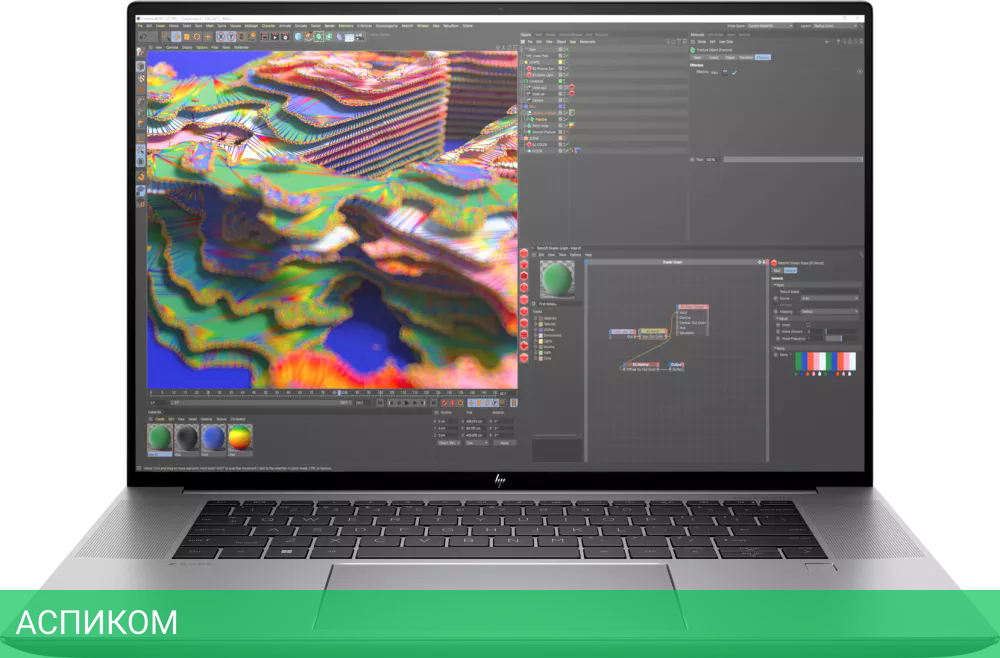Image resolution: width=1000 pixels, height=658 pixels.
Task: Open the Object (Rel) dropdown in Coordinates
Action: (x=449, y=442)
